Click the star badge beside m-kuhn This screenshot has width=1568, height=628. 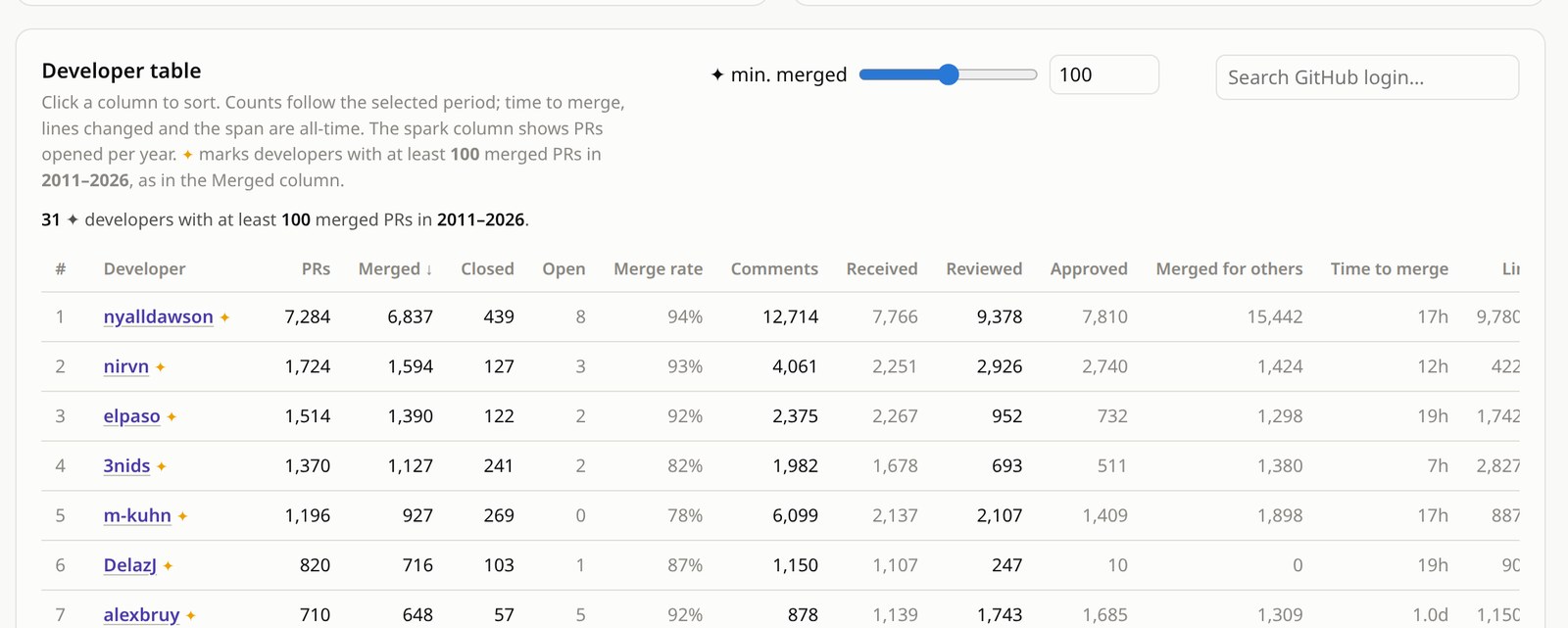pyautogui.click(x=182, y=516)
